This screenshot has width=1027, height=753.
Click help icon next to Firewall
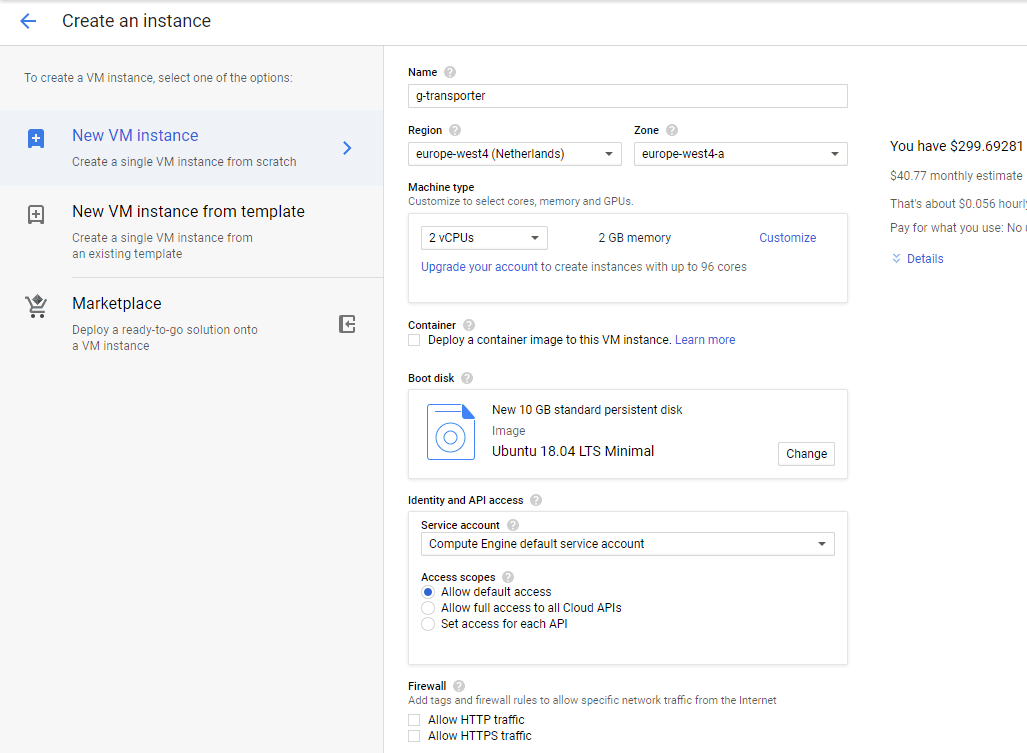[x=459, y=686]
